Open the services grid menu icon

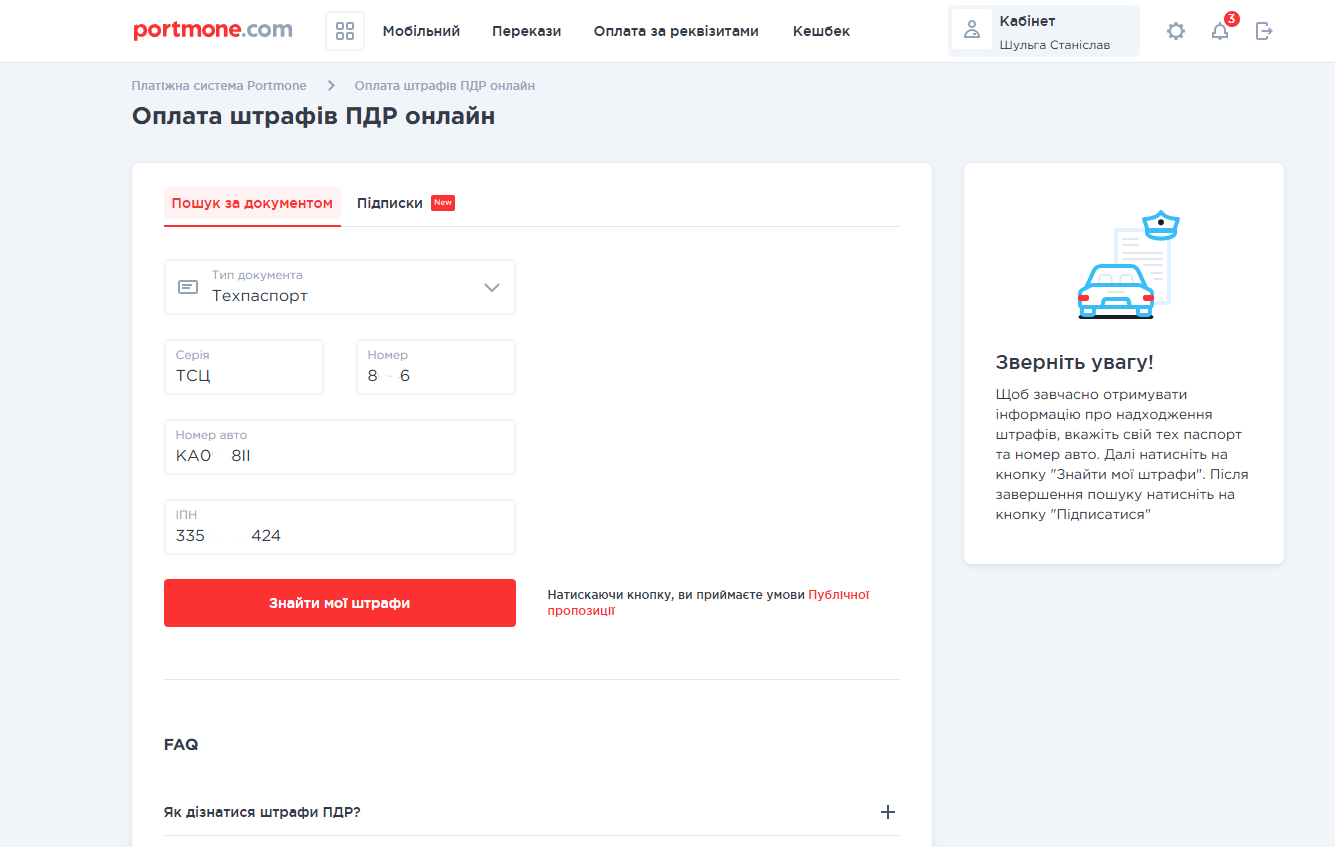pyautogui.click(x=345, y=31)
